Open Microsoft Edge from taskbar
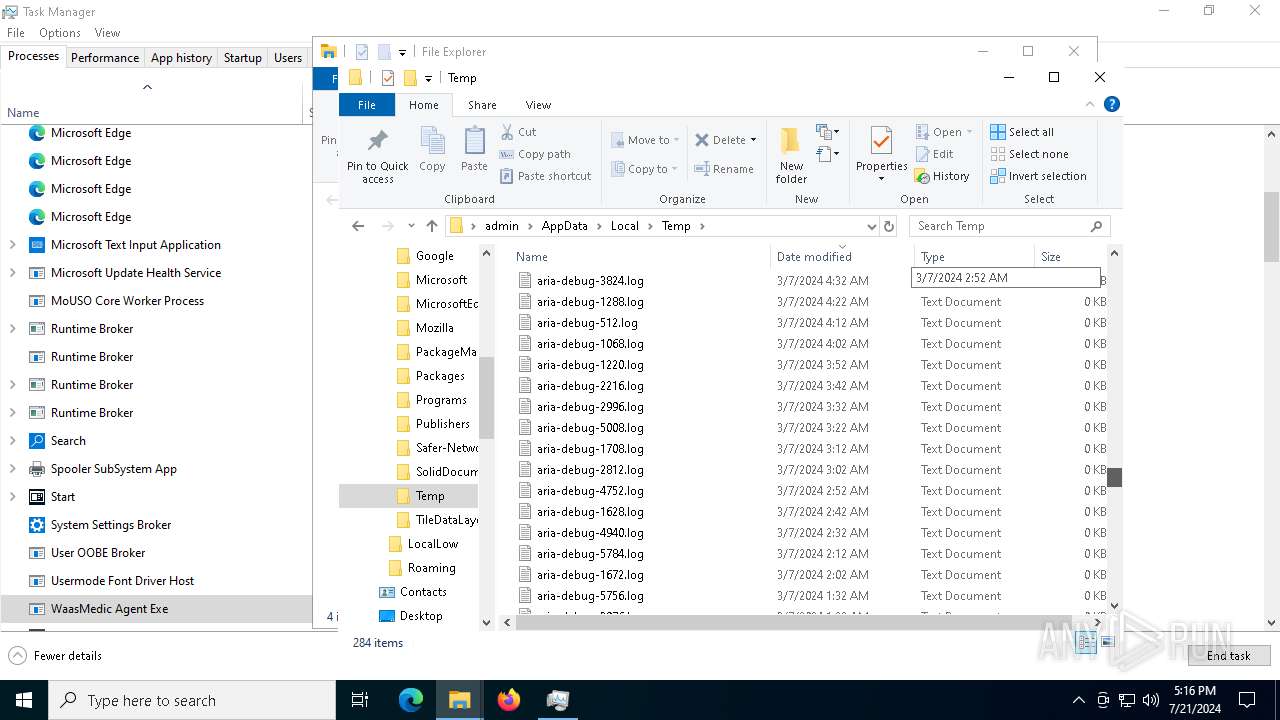The height and width of the screenshot is (720, 1280). pos(411,700)
